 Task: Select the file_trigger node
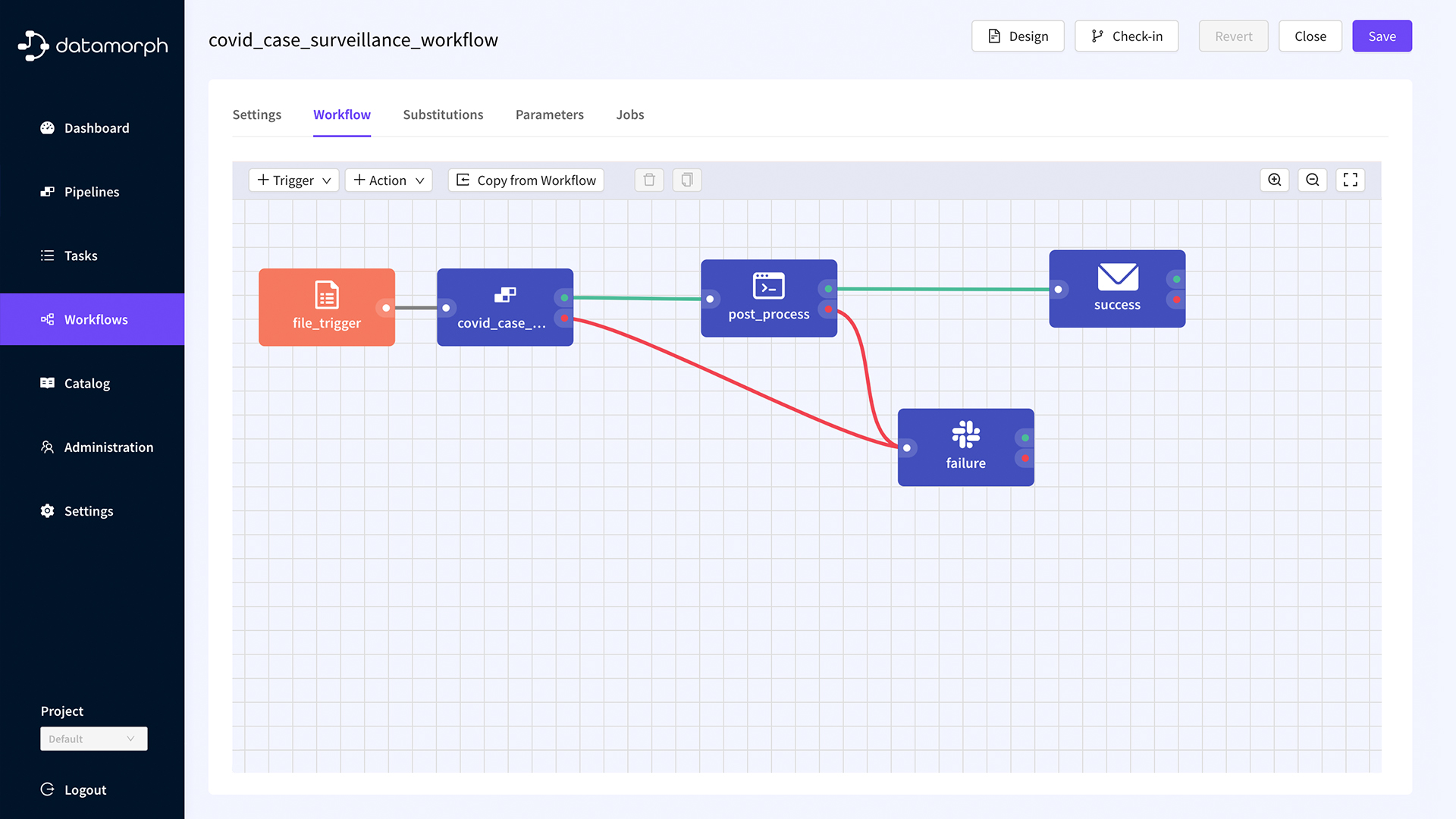[326, 307]
